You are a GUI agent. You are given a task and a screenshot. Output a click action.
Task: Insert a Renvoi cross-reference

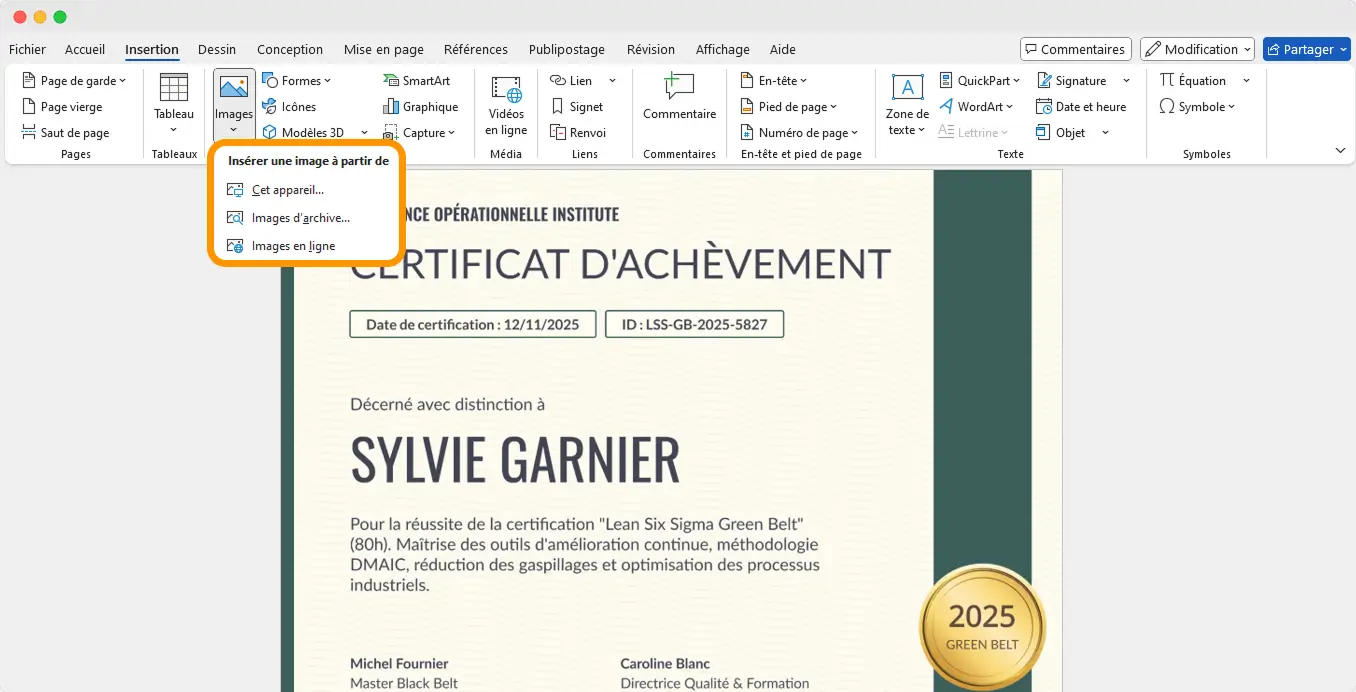tap(578, 133)
